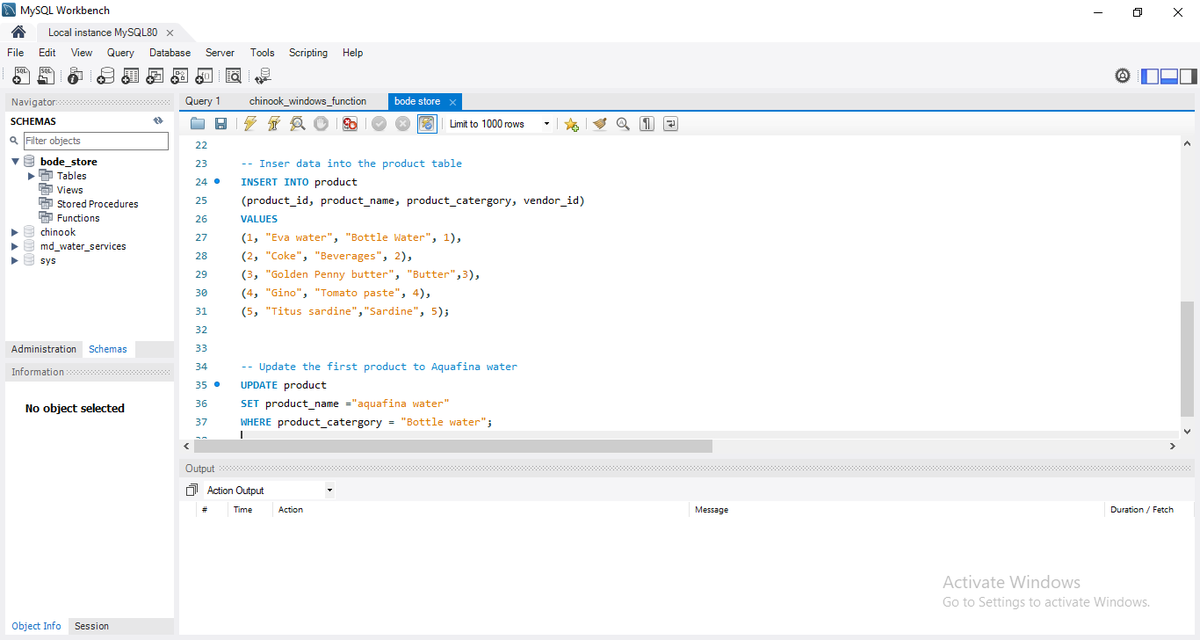Expand the md_water_services schema
Image resolution: width=1200 pixels, height=640 pixels.
[x=15, y=246]
